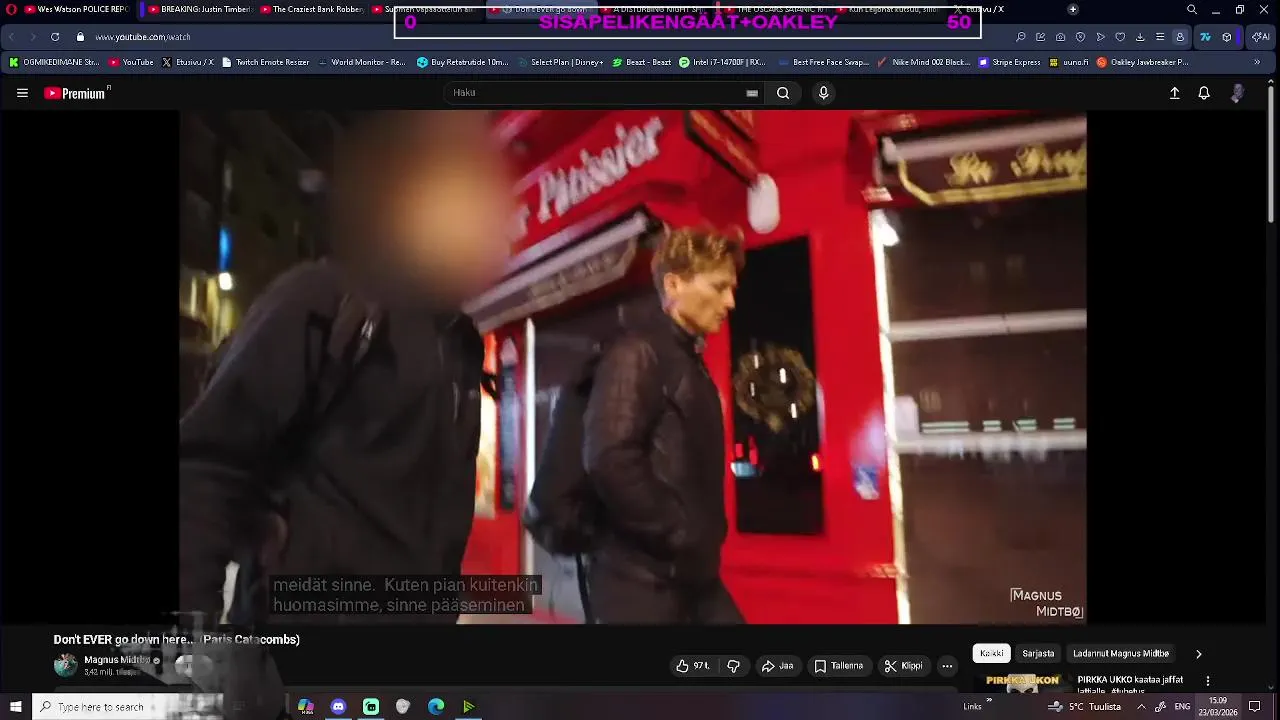Open the extensions cube icon

(1227, 37)
